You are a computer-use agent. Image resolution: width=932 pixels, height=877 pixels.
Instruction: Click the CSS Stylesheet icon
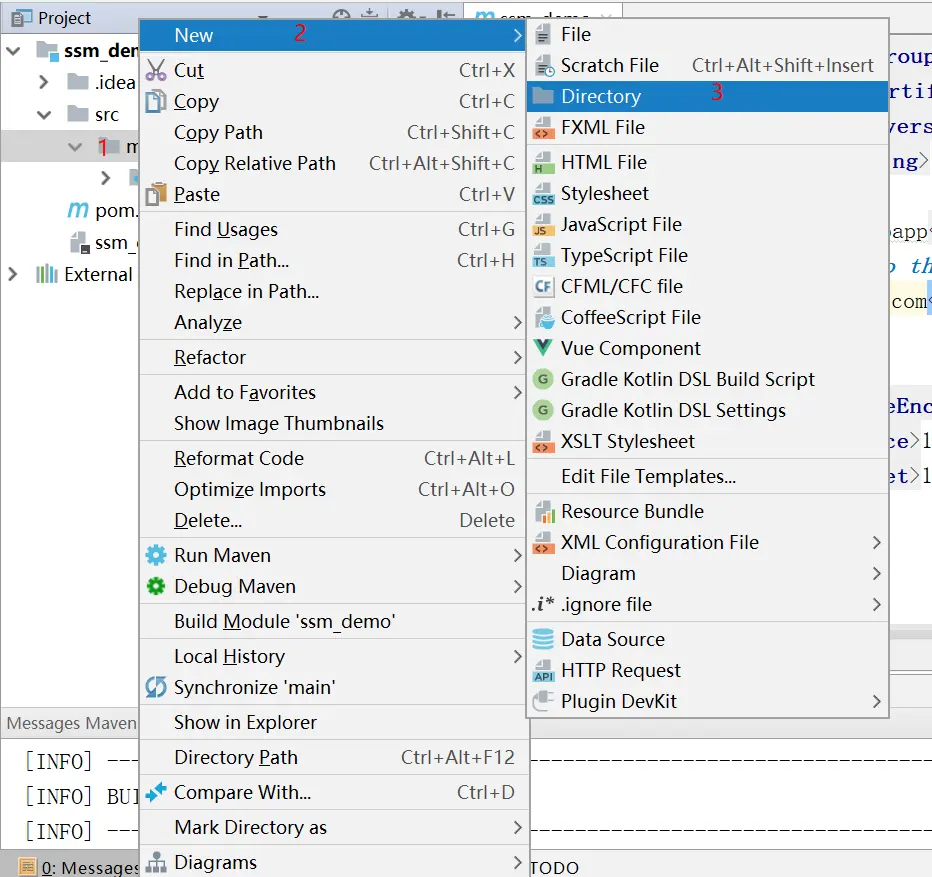point(543,194)
